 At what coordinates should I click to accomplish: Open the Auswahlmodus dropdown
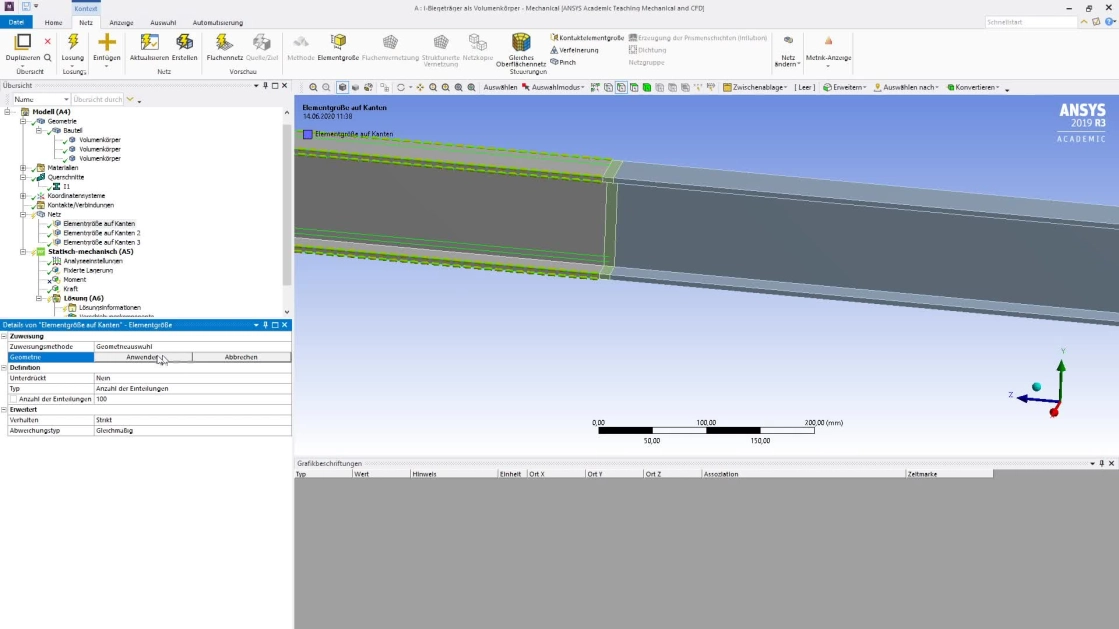tap(553, 87)
